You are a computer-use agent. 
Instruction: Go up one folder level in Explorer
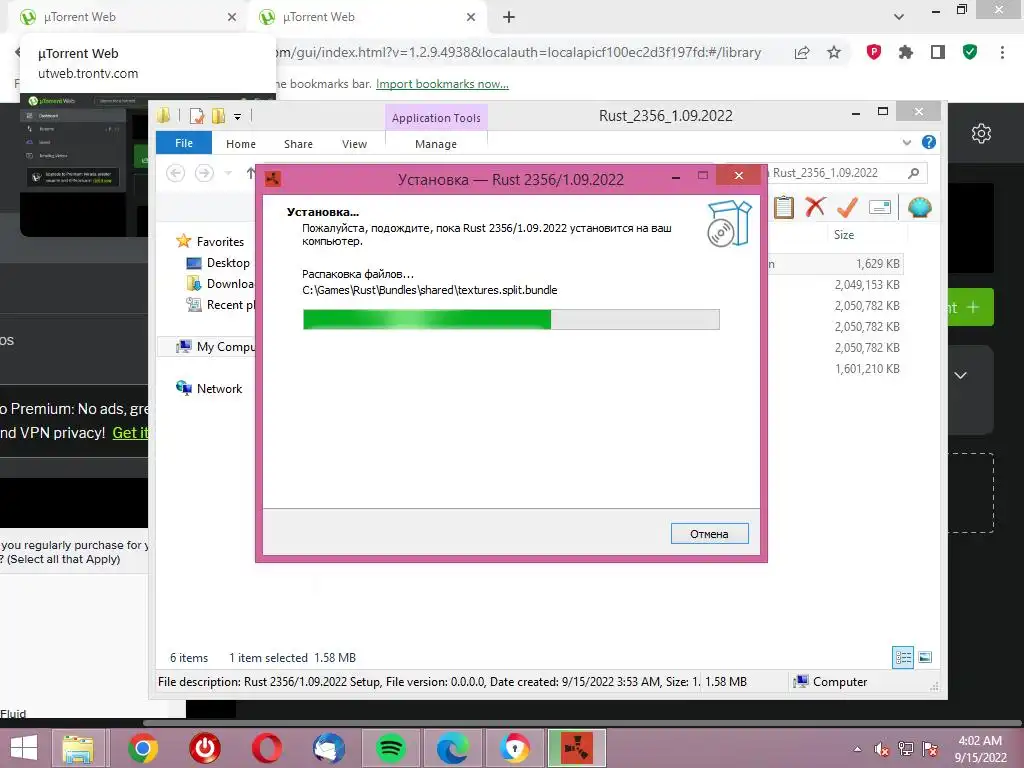coord(250,173)
